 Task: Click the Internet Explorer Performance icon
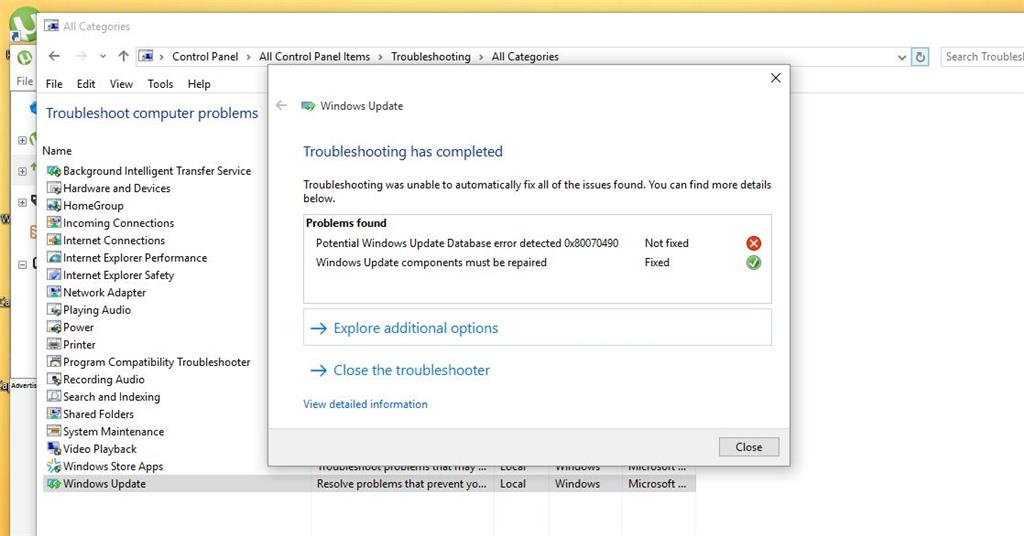(x=54, y=258)
